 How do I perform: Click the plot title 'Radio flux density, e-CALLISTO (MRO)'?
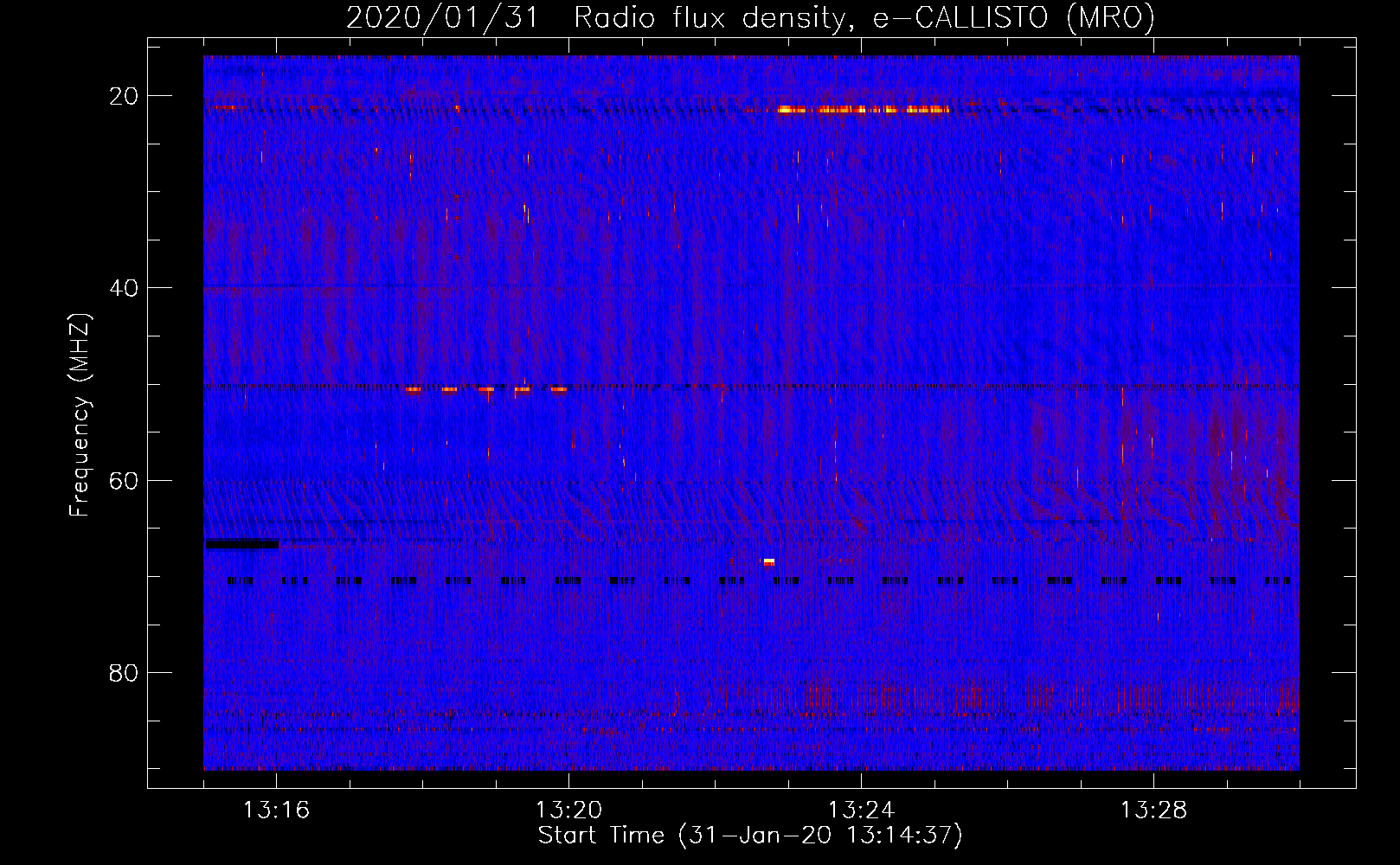coord(864,17)
